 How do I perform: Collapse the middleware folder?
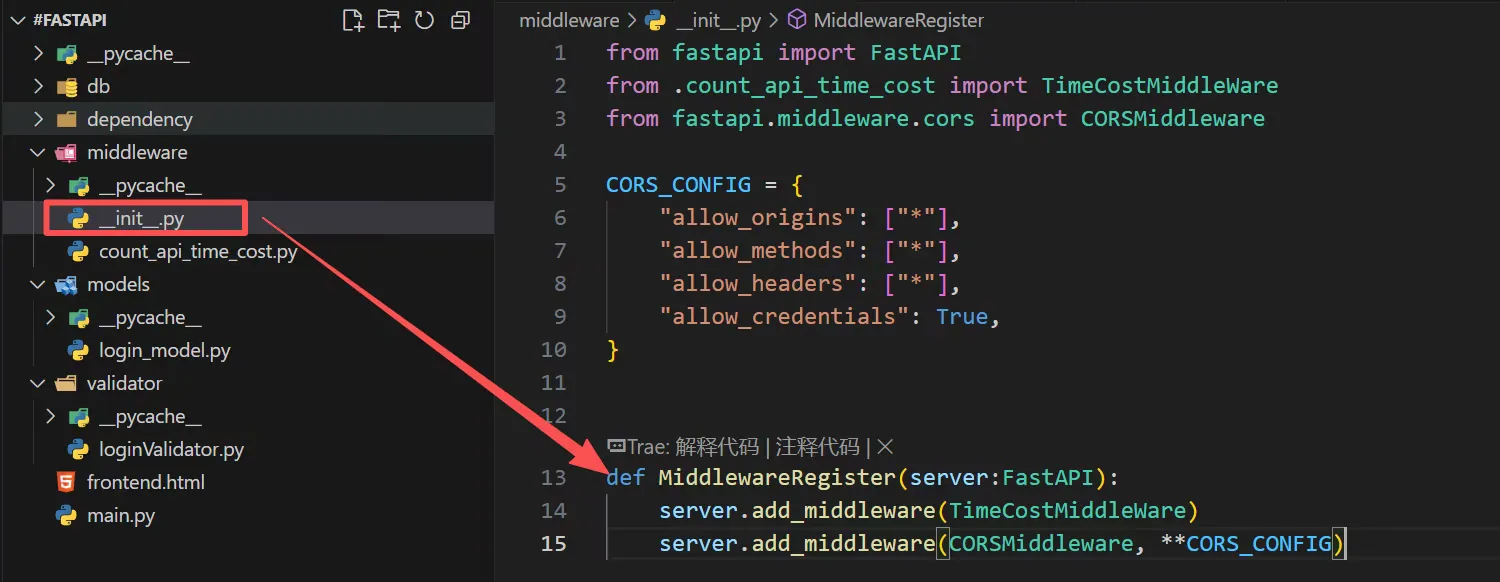[38, 151]
